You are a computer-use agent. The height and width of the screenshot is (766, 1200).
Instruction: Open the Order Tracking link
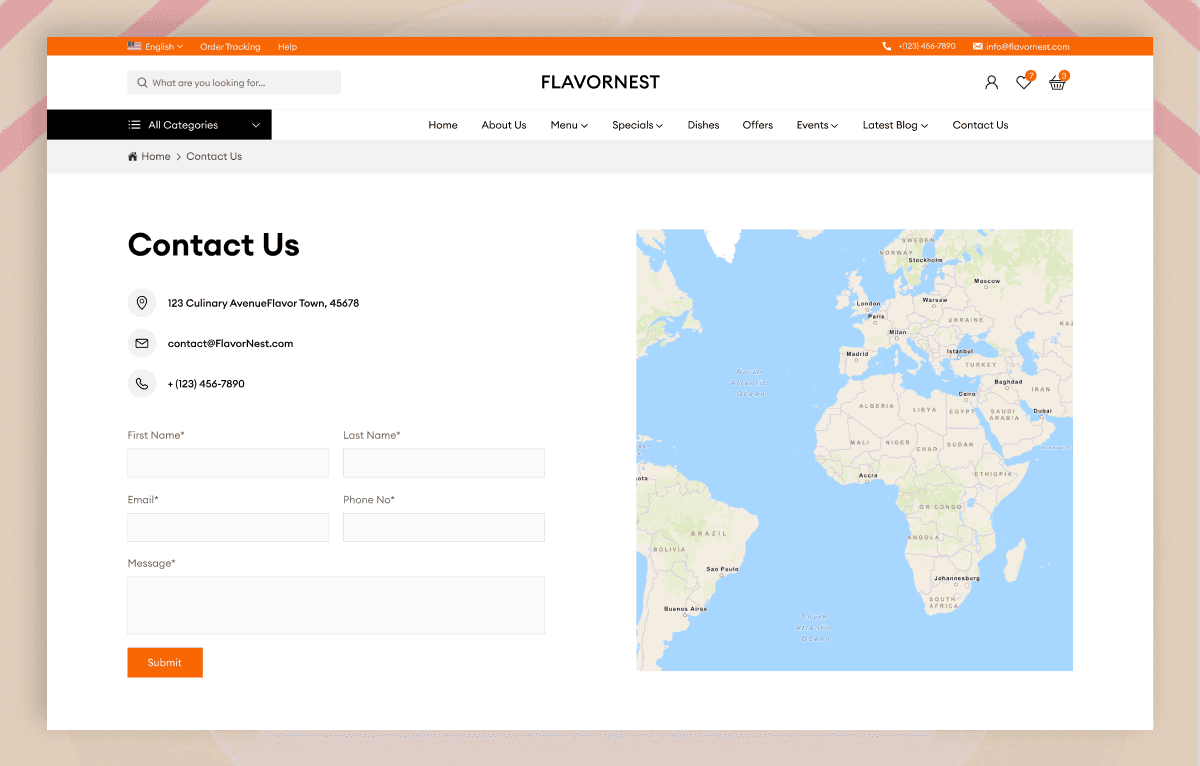(x=230, y=46)
